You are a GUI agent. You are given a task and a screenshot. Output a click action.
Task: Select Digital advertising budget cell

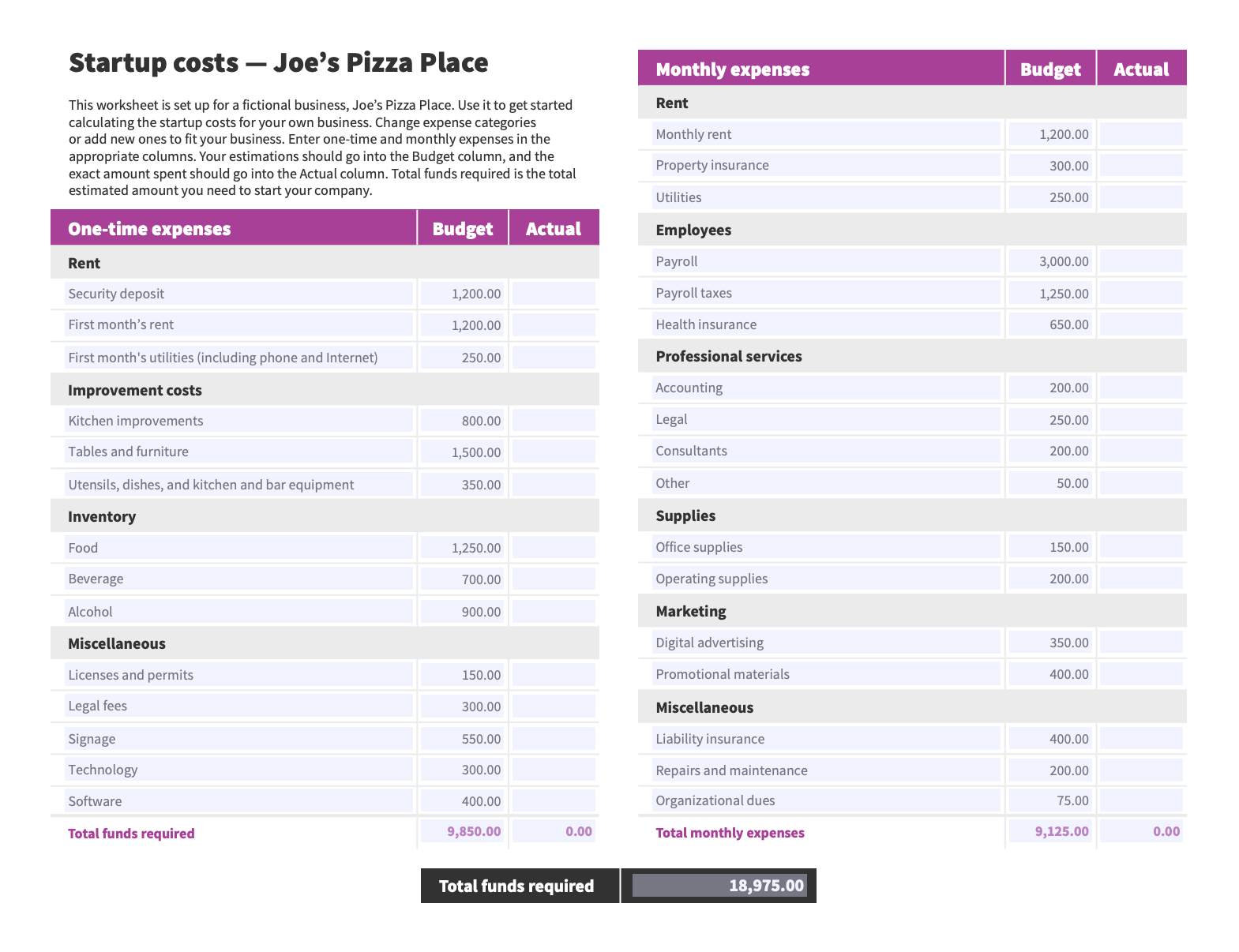[x=1051, y=643]
